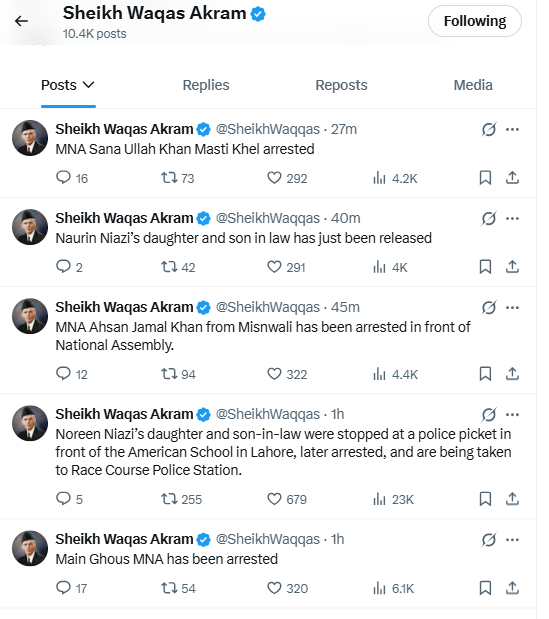Viewport: 549px width, 619px height.
Task: View analytics of the Race Course Police post
Action: (379, 499)
